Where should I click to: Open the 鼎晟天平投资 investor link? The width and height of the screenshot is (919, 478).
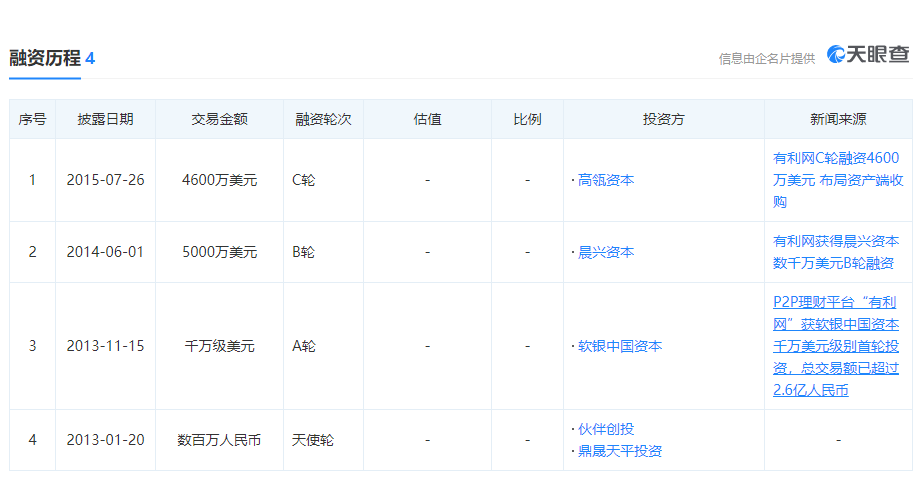pos(620,451)
